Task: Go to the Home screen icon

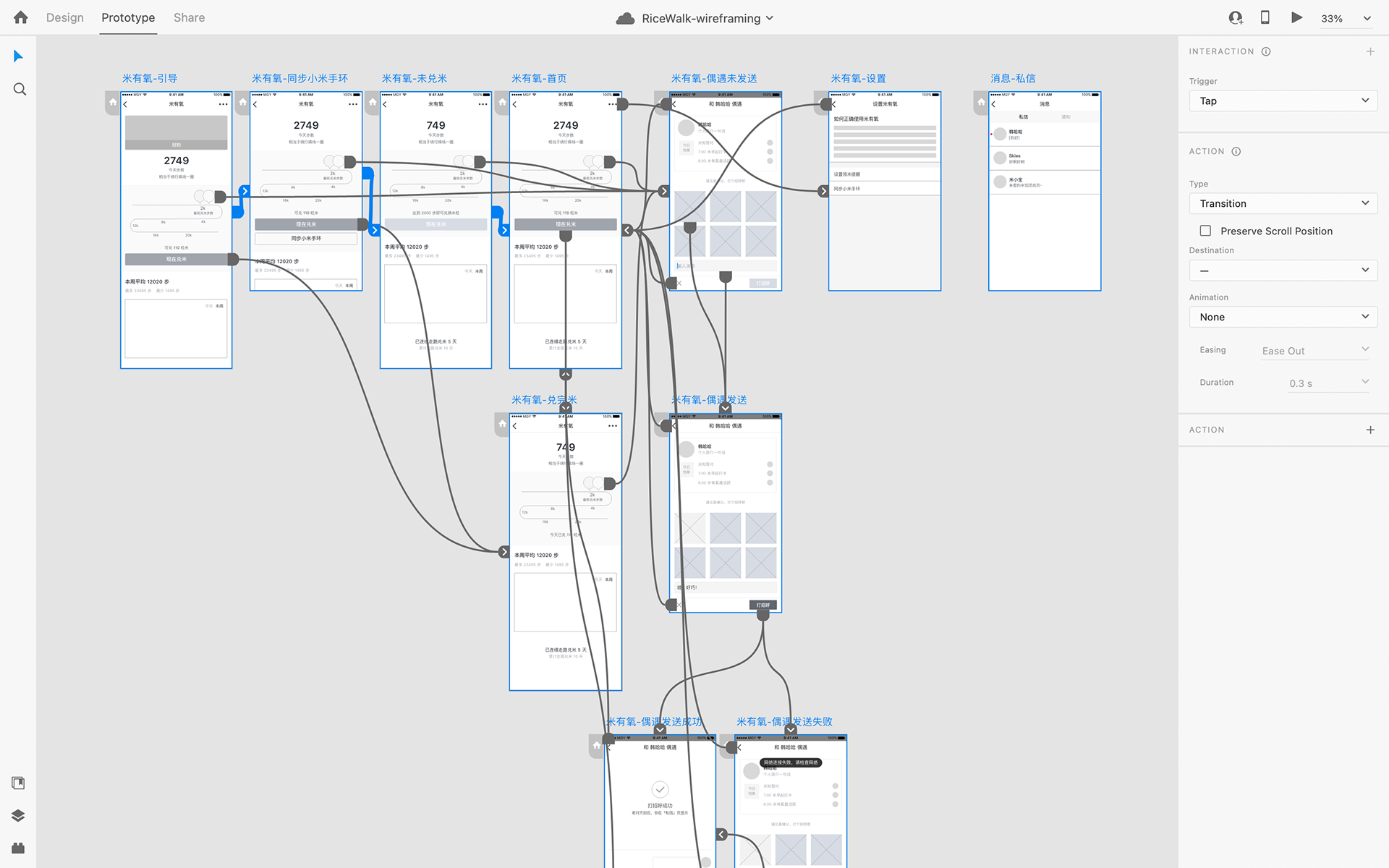Action: pyautogui.click(x=21, y=17)
